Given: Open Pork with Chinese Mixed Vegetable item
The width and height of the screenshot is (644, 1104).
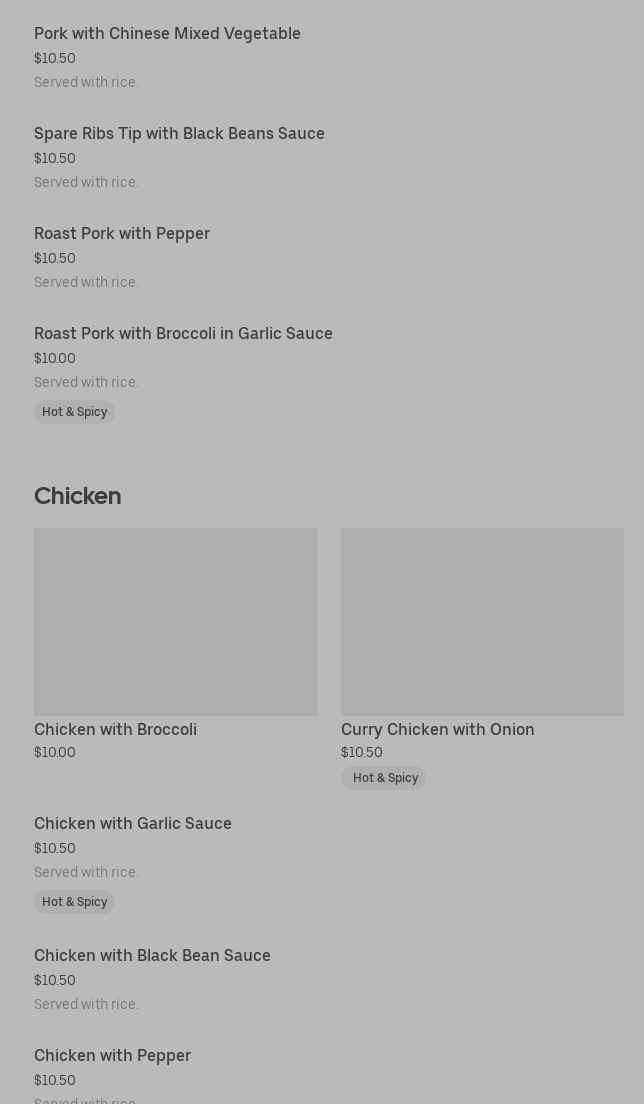Looking at the screenshot, I should click(x=167, y=34).
